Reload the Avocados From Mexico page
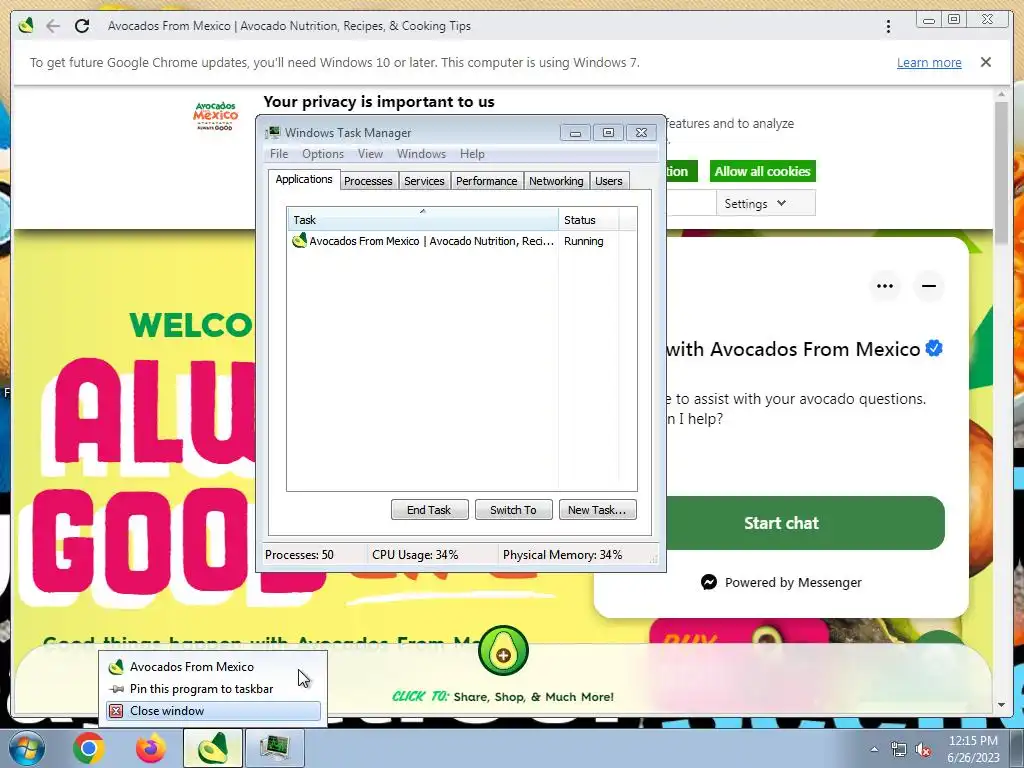Image resolution: width=1024 pixels, height=768 pixels. coord(82,26)
